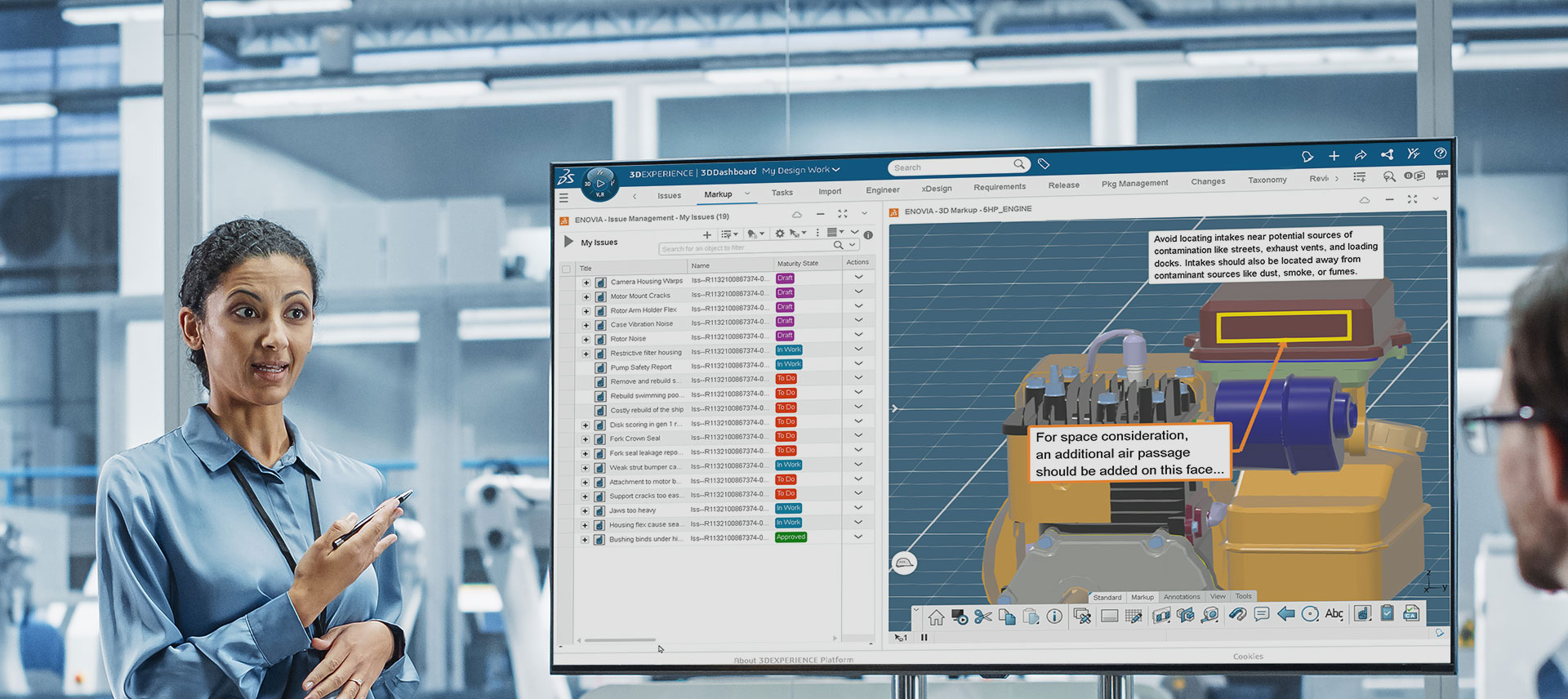This screenshot has height=699, width=1568.
Task: Select the comment bubble annotation tool
Action: point(1262,614)
